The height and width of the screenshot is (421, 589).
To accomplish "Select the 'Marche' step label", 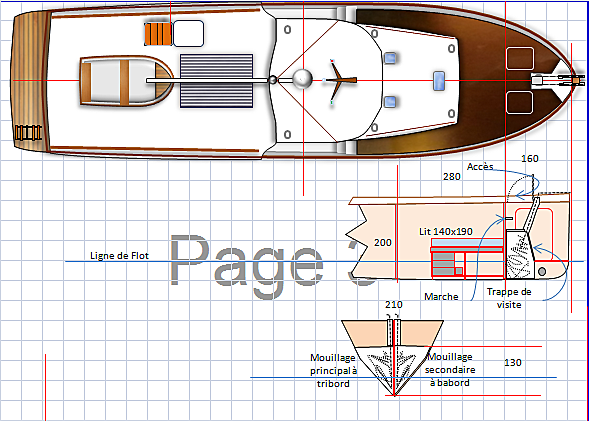I will point(441,297).
